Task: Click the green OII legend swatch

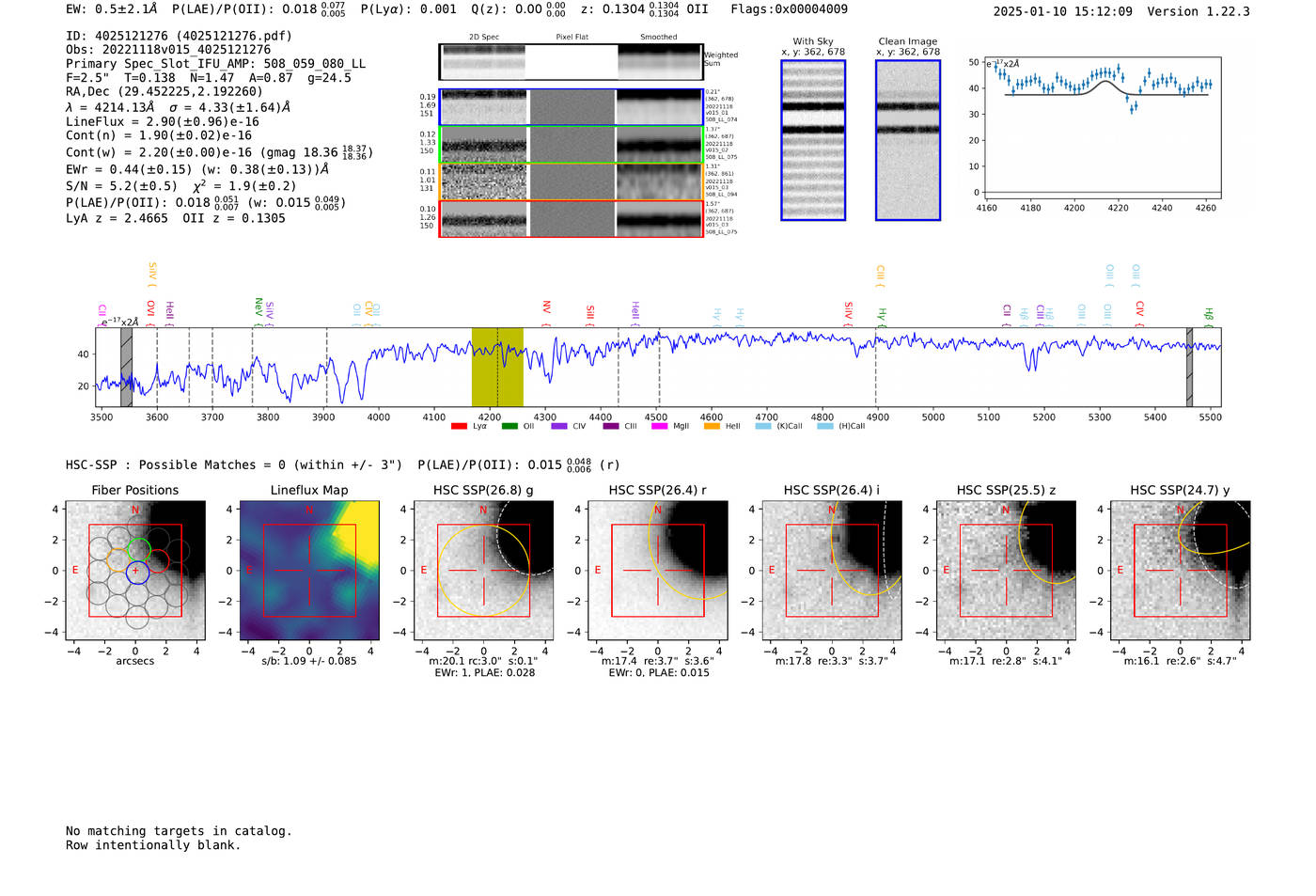Action: (x=509, y=427)
